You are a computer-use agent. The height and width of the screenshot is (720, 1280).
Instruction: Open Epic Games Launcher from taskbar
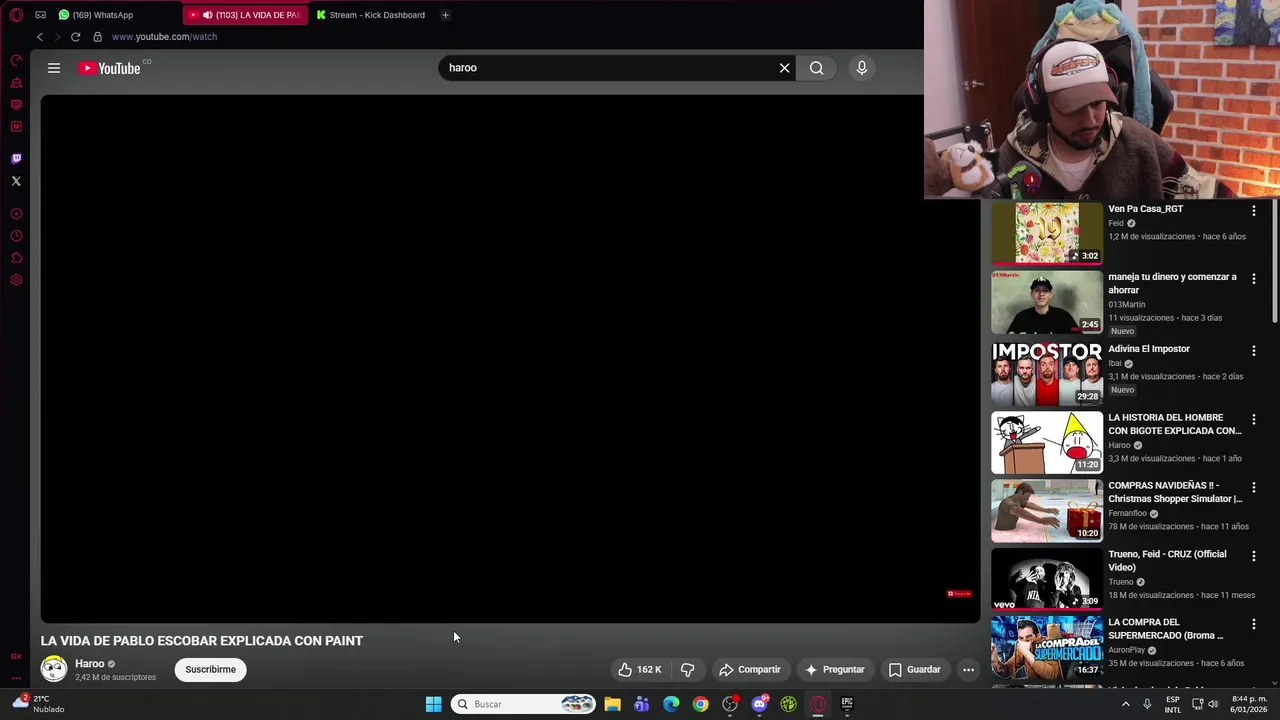click(x=847, y=704)
